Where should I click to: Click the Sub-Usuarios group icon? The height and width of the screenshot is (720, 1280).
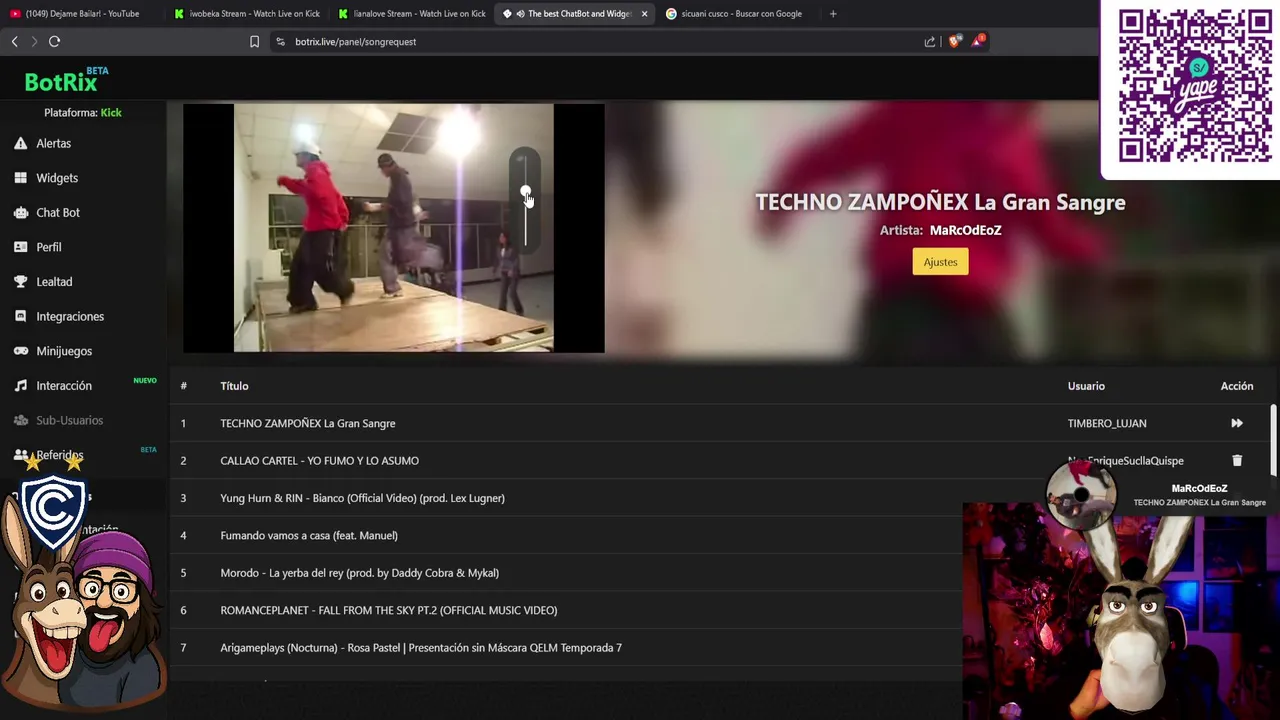coord(20,420)
